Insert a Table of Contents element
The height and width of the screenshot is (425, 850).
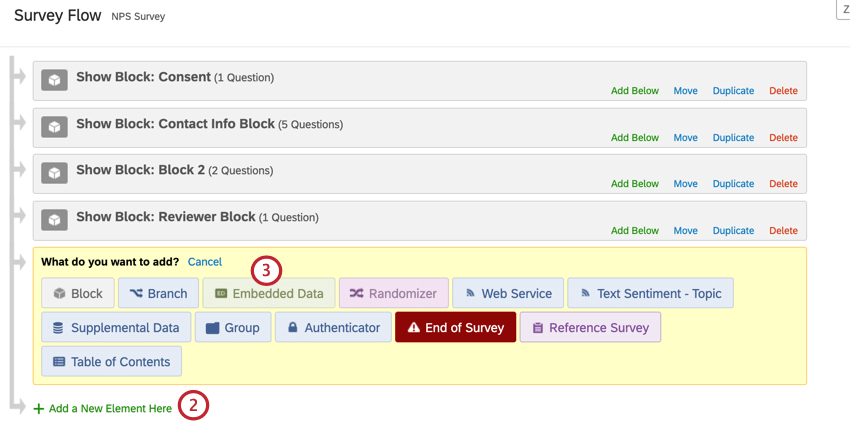click(111, 361)
